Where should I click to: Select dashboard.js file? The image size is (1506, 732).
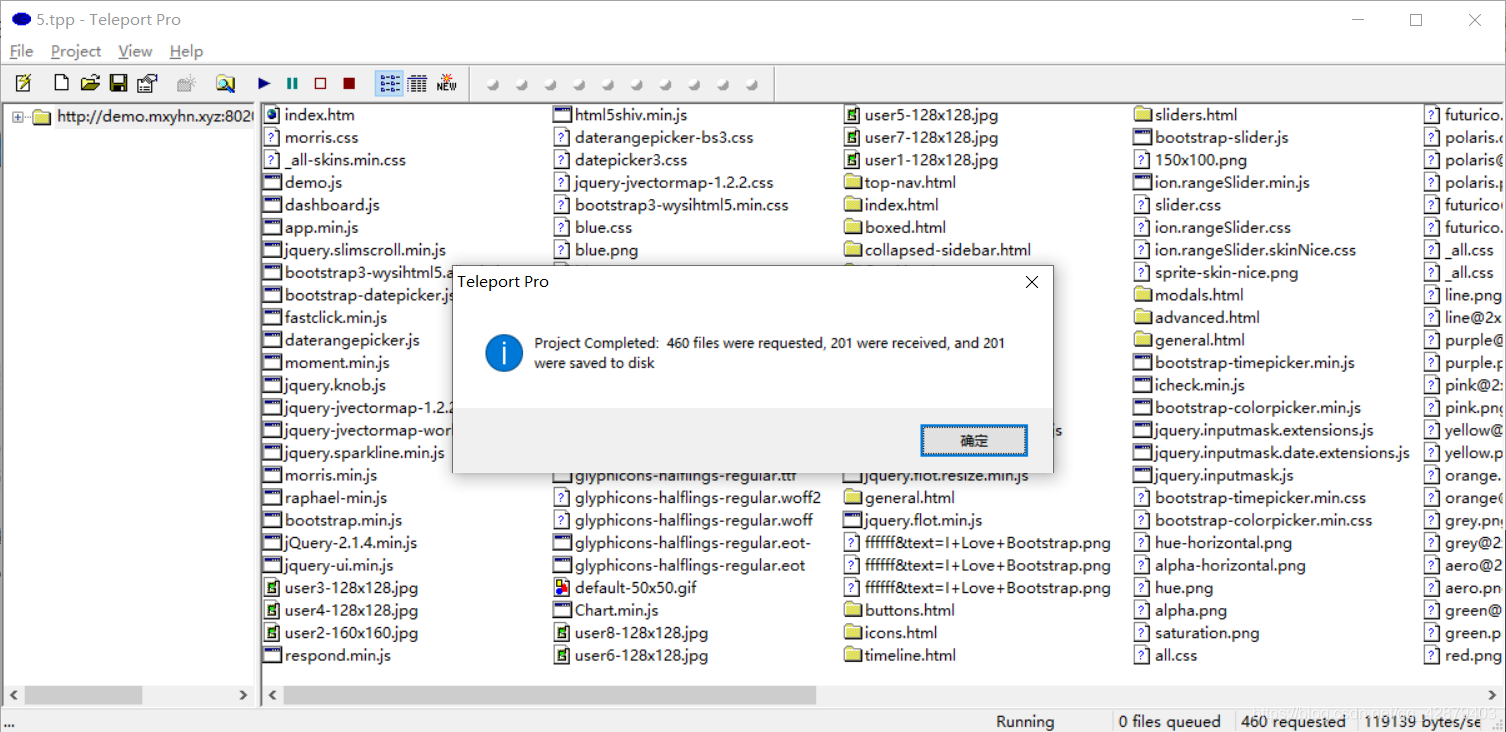pos(322,205)
